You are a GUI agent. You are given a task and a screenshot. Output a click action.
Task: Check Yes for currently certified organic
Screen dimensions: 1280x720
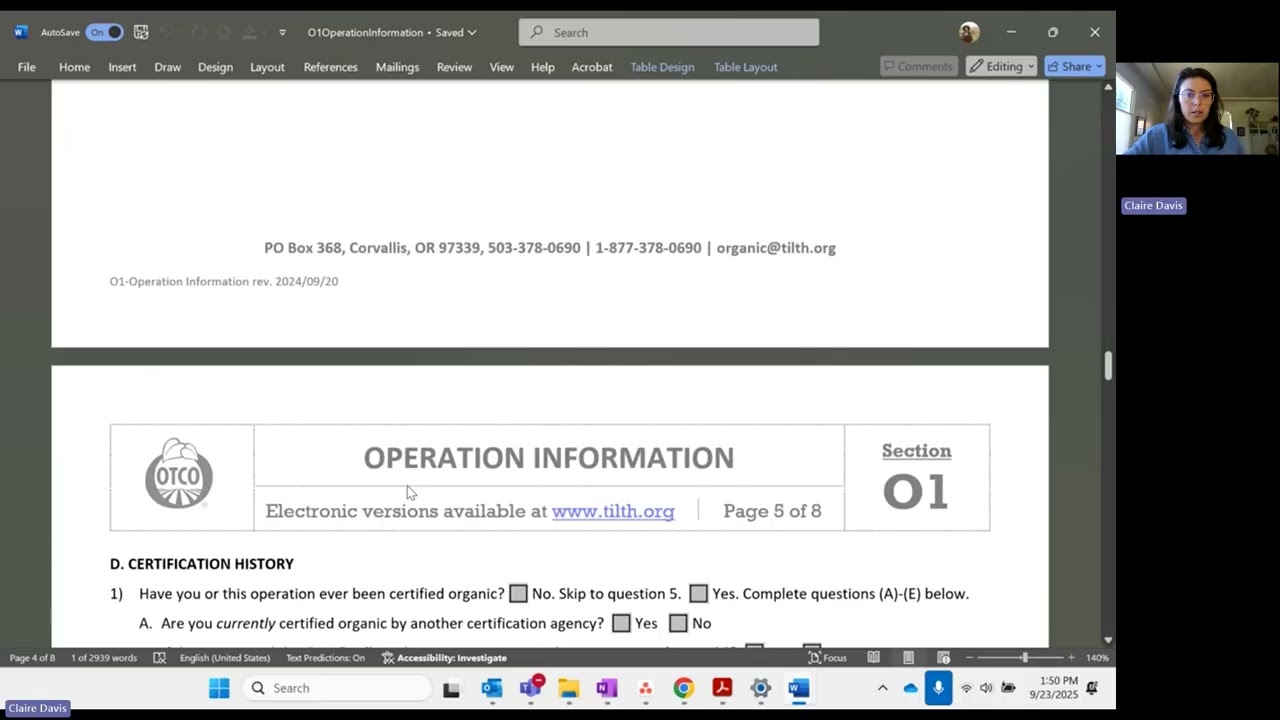click(x=621, y=623)
